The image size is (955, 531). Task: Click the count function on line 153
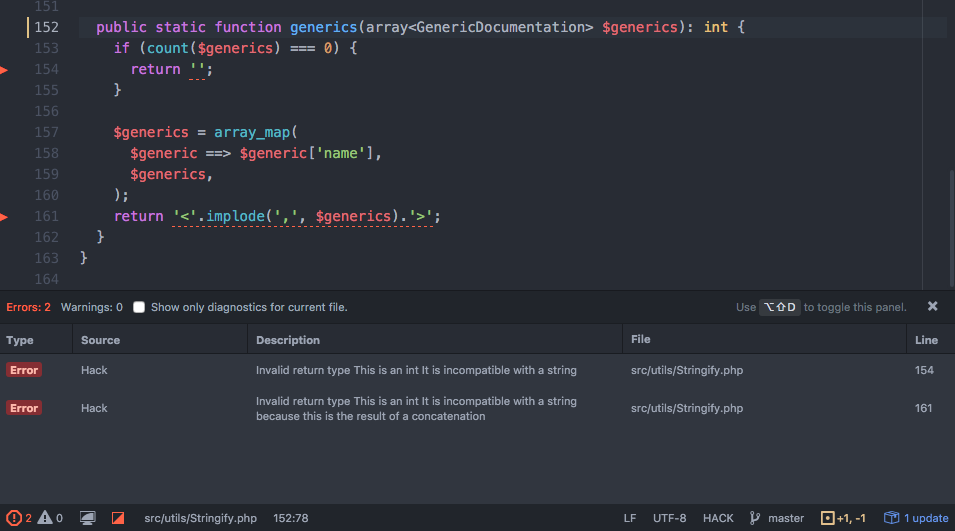[x=167, y=48]
